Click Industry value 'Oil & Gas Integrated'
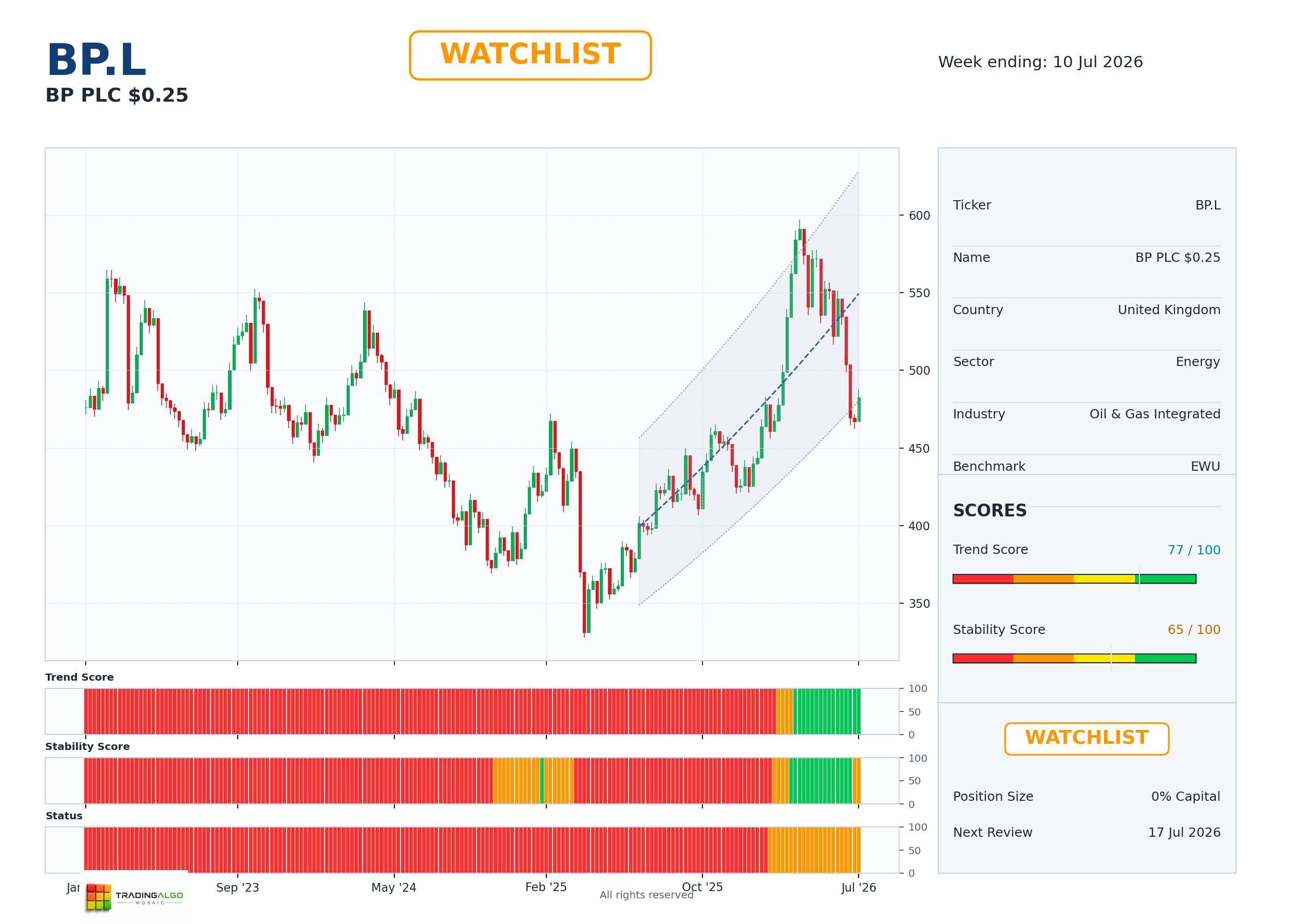 click(1154, 414)
